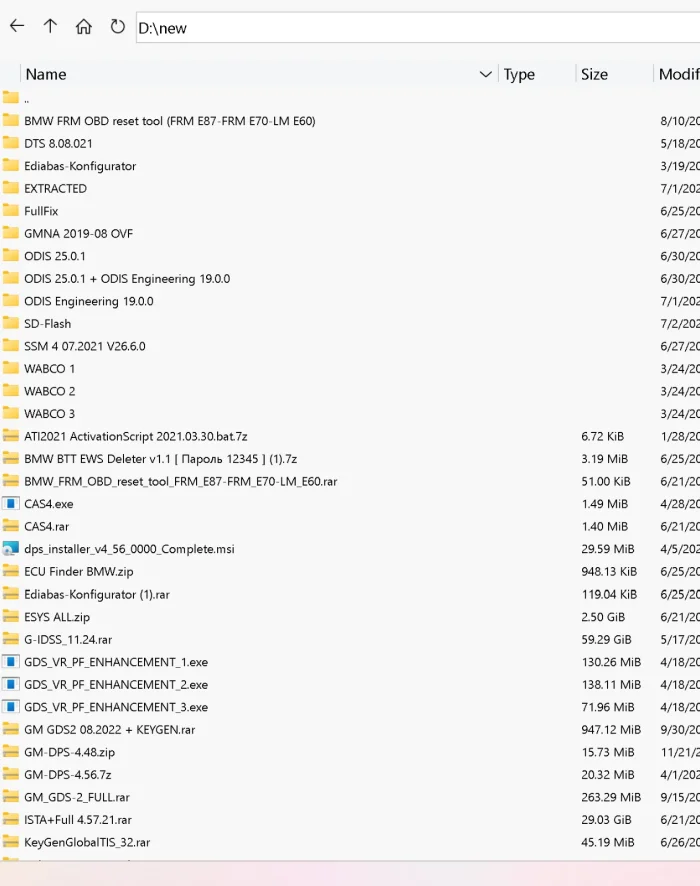Click the D:\new address path field
Viewport: 700px width, 886px height.
[x=418, y=28]
